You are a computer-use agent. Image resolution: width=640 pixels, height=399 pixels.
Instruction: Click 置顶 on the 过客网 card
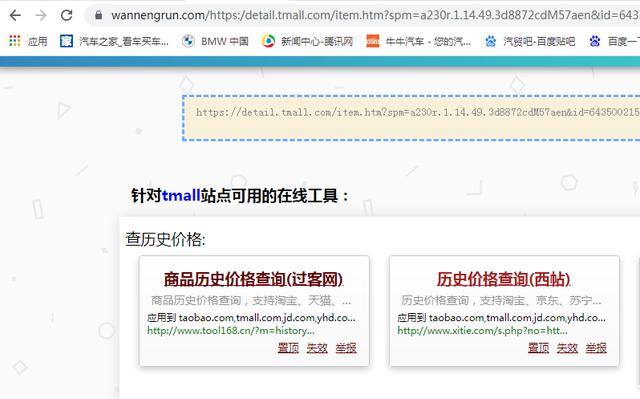click(x=288, y=348)
